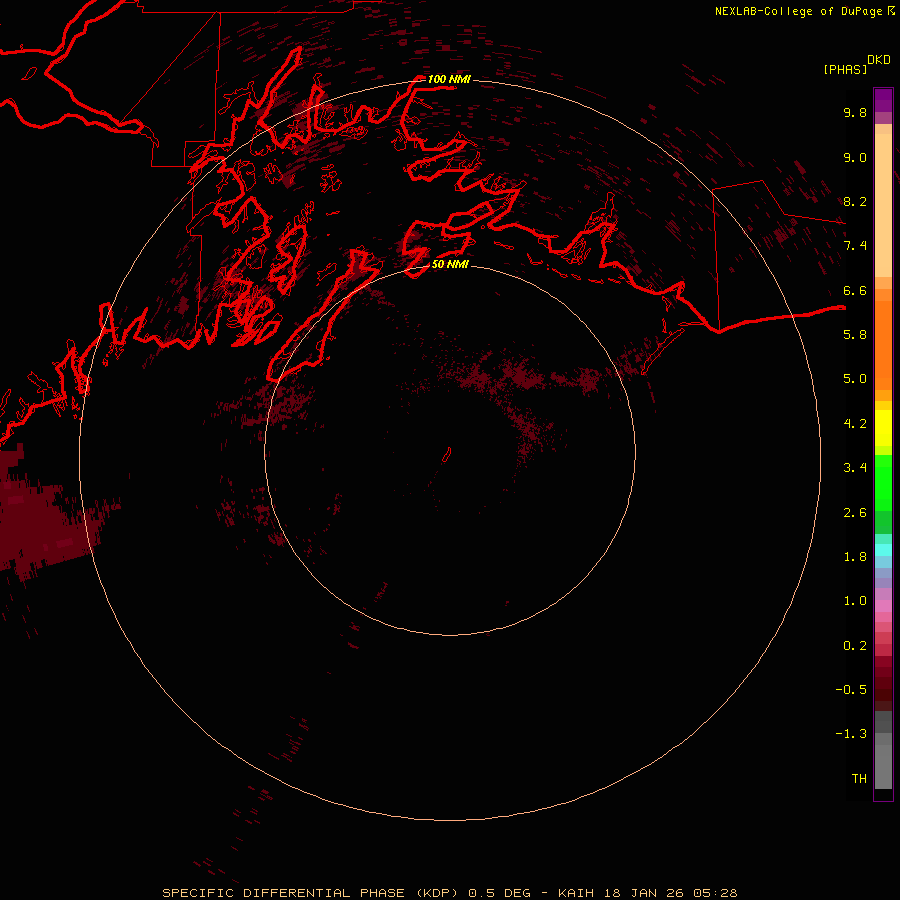This screenshot has height=900, width=900.
Task: Click the 9.0 scale value
Action: (x=855, y=157)
